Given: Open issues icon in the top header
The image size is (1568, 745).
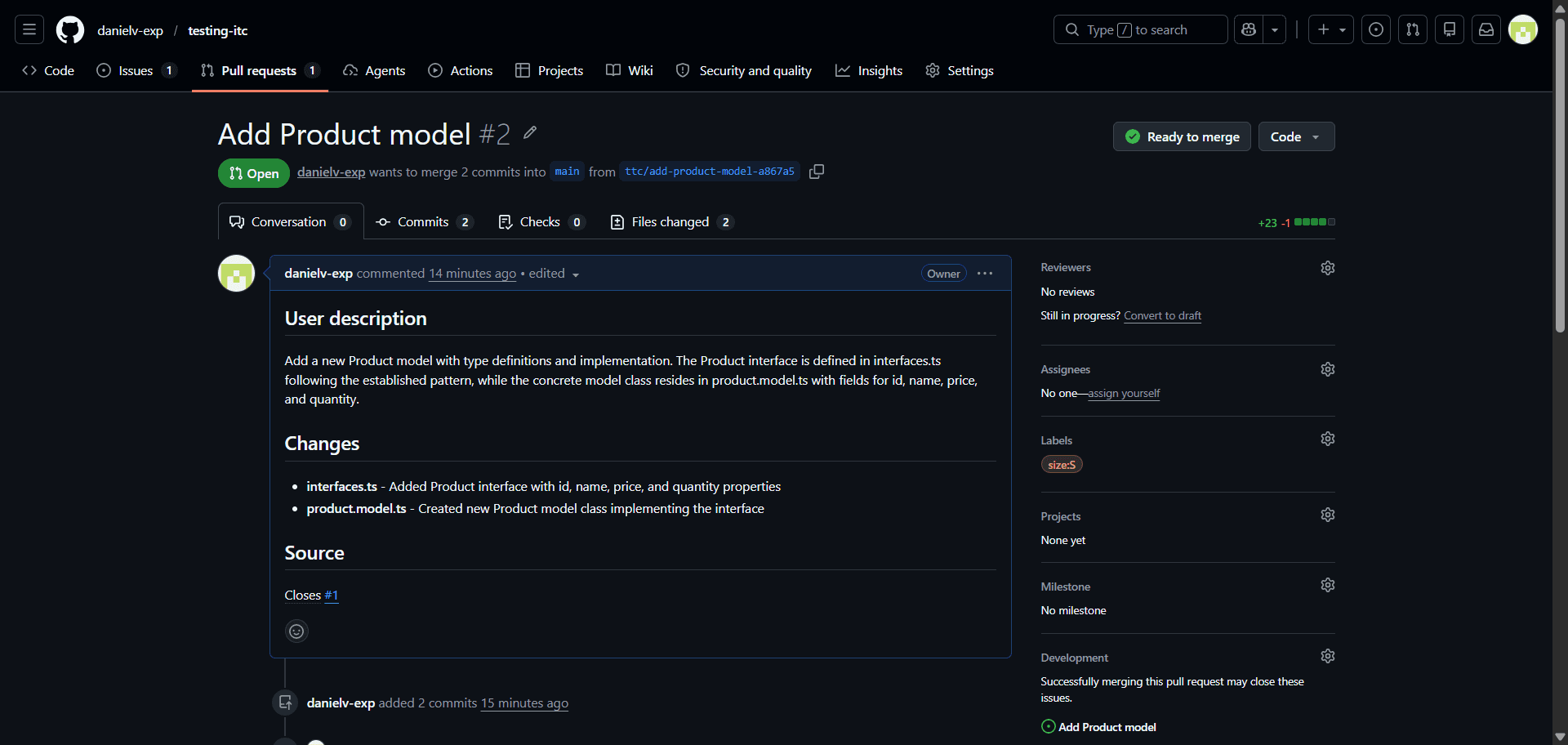Looking at the screenshot, I should pyautogui.click(x=1376, y=30).
